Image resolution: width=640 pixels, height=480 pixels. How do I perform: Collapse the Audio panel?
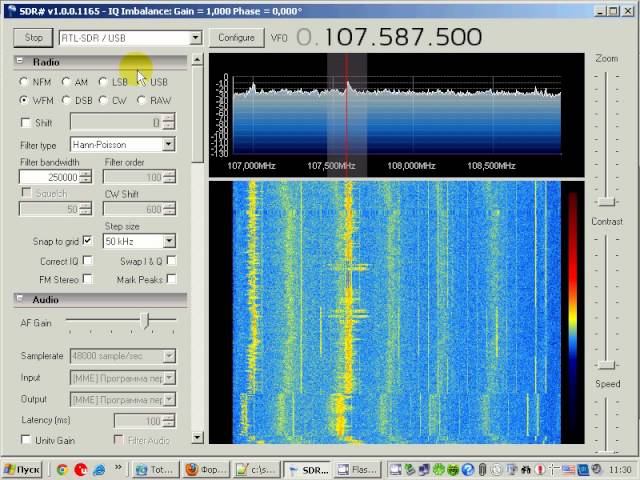coord(20,299)
